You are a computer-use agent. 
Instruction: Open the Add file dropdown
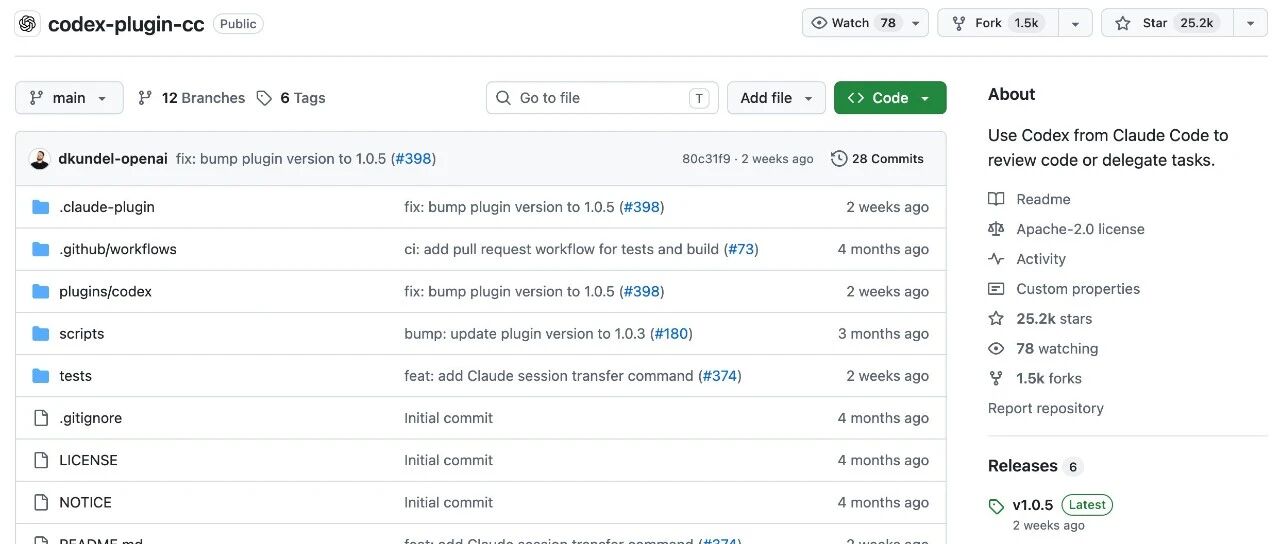pos(776,98)
